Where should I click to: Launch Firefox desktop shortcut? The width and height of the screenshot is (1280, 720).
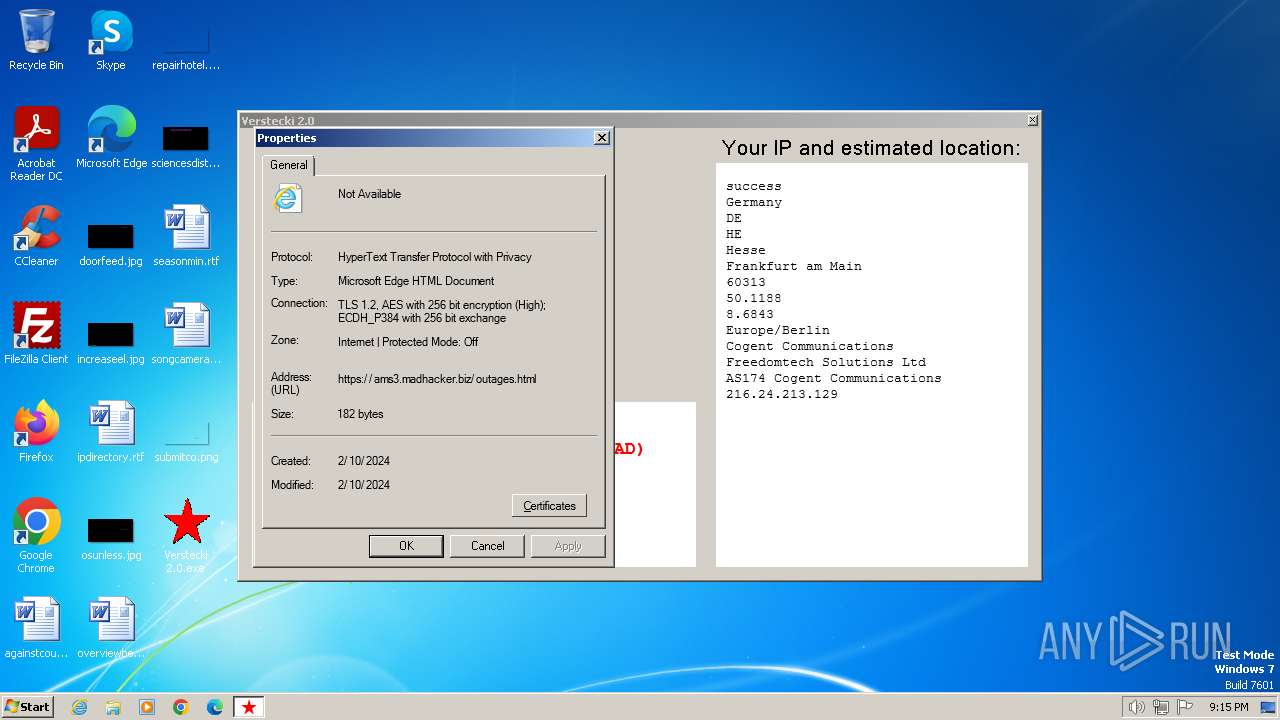coord(36,431)
